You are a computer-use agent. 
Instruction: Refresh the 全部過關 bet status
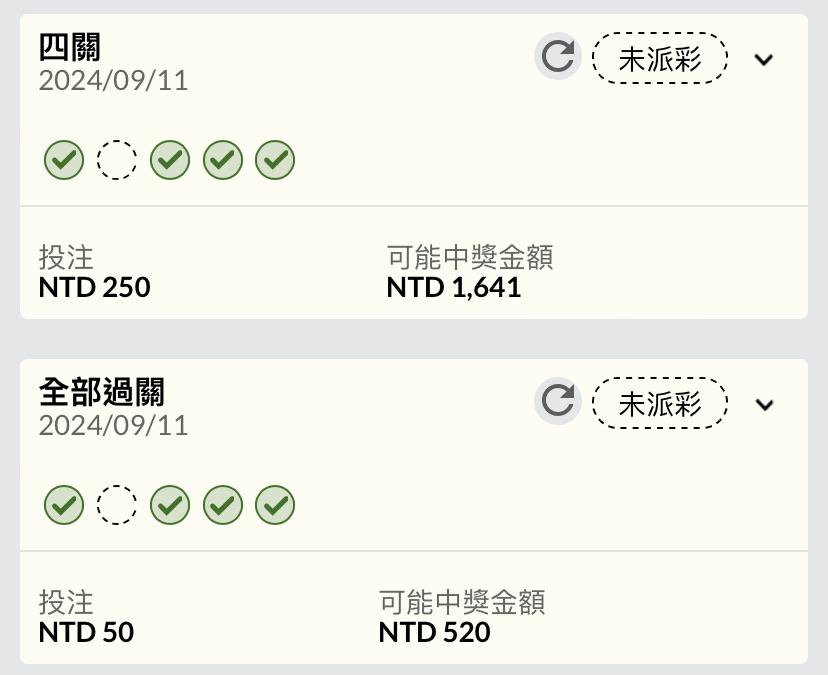(558, 401)
